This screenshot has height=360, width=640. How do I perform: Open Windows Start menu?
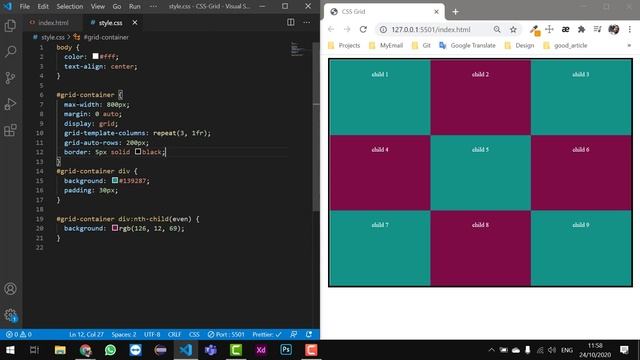tap(10, 350)
